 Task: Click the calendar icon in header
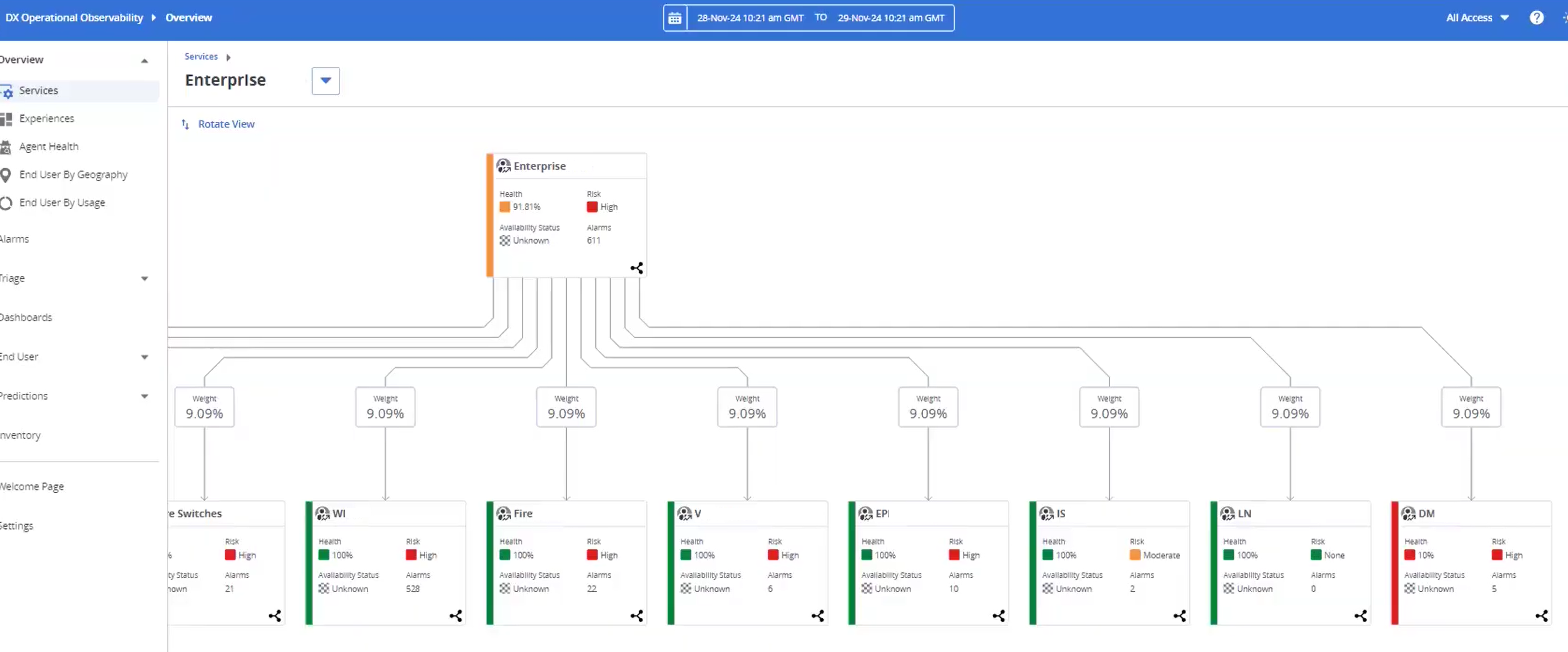(674, 18)
